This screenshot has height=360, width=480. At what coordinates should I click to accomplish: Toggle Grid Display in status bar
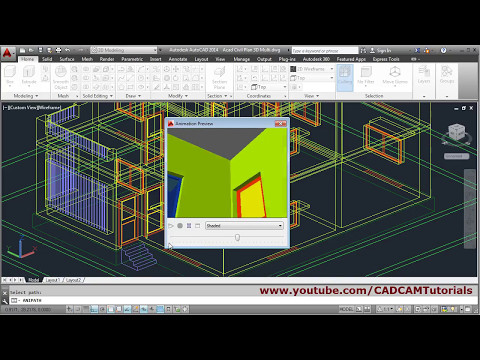[x=86, y=309]
